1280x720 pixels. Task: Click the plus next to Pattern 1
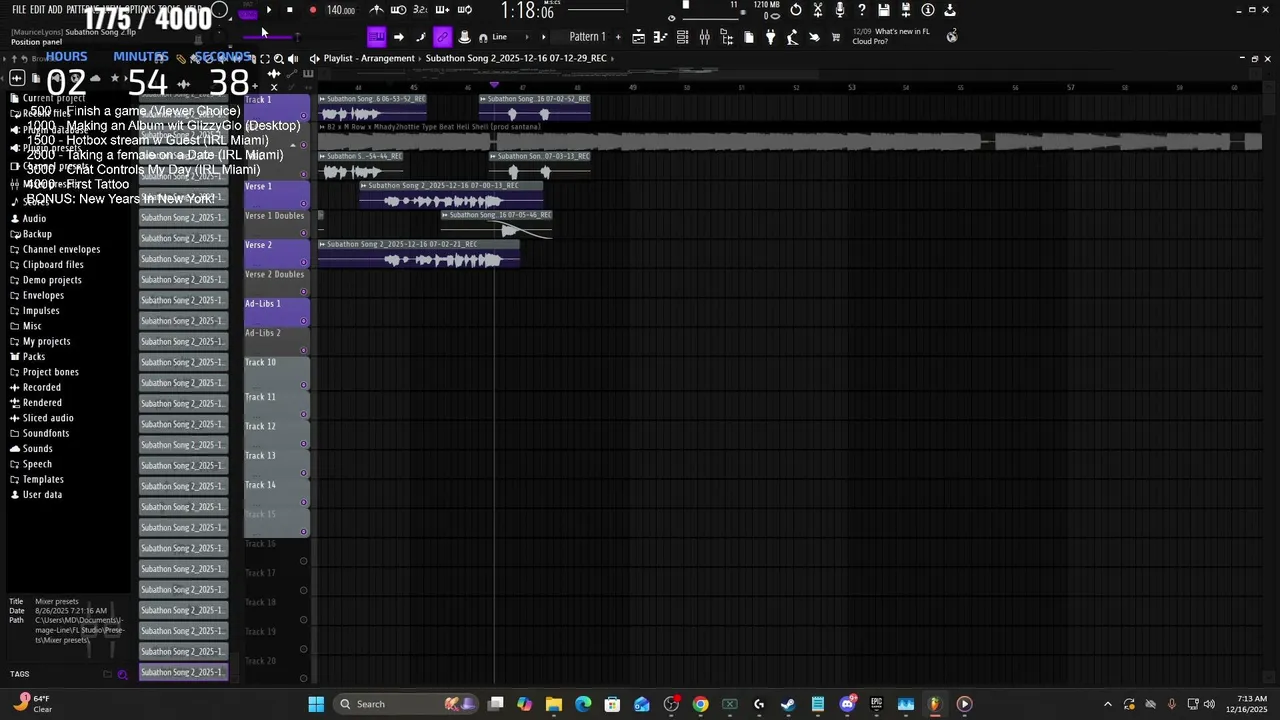[618, 37]
